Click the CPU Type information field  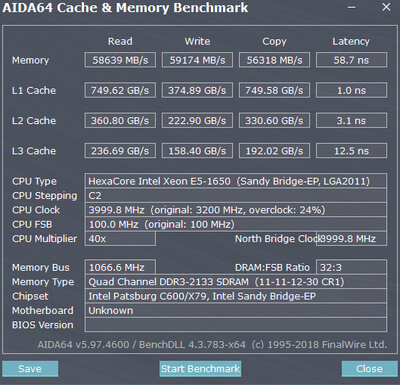pos(236,181)
